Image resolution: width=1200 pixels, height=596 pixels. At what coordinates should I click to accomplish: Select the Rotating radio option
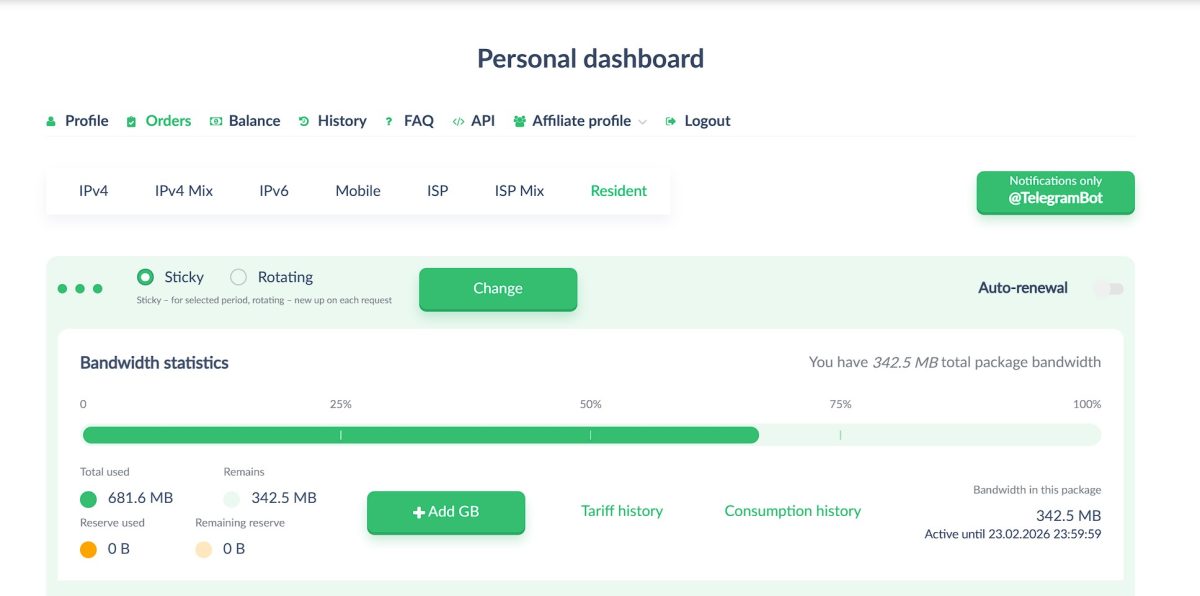click(x=239, y=277)
